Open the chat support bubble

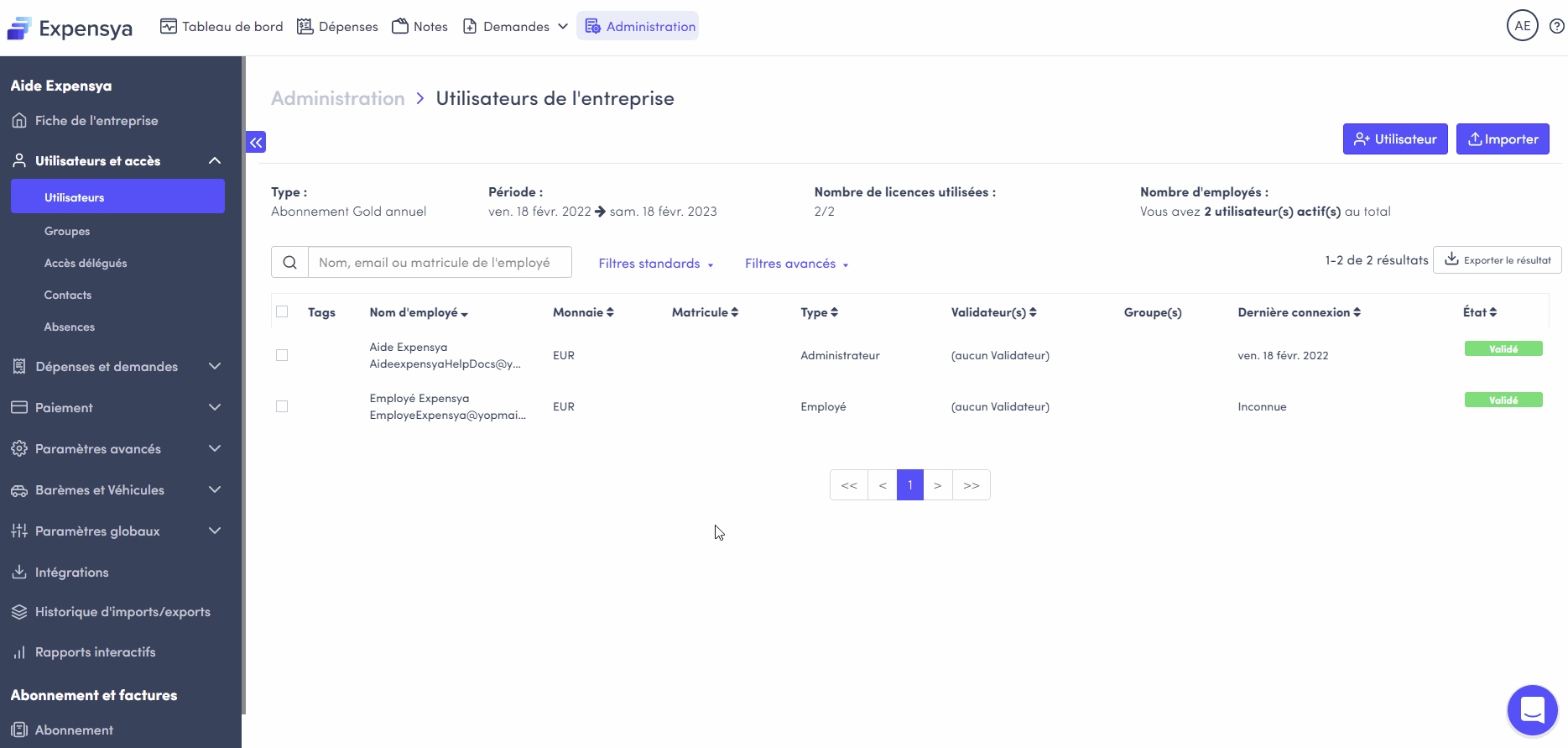1532,710
